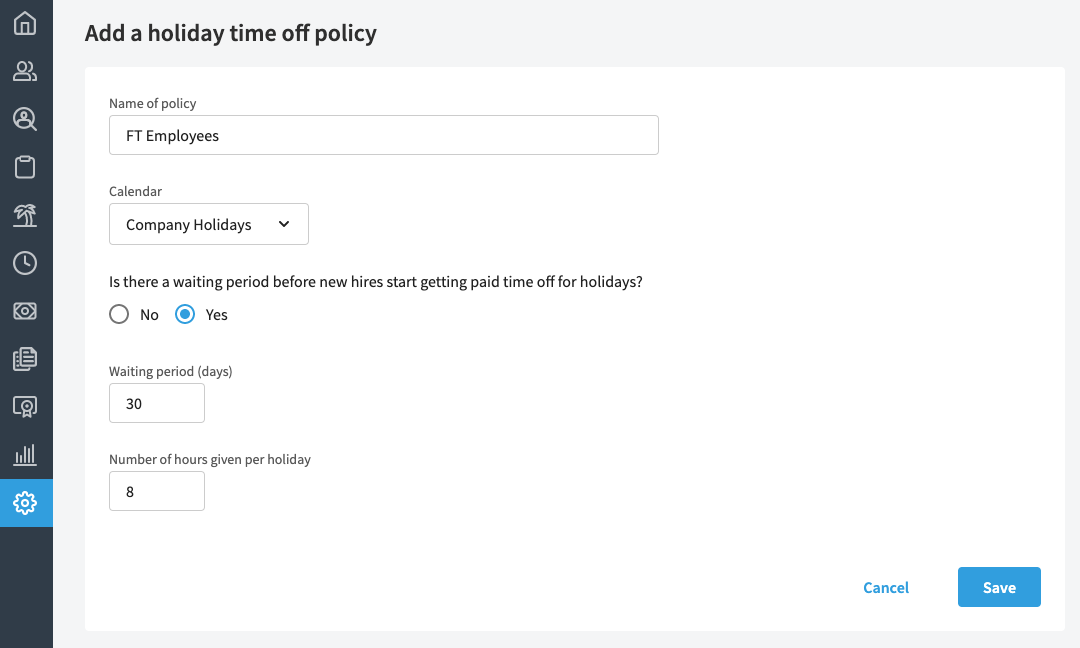Select the No waiting period radio
This screenshot has height=648, width=1080.
119,315
